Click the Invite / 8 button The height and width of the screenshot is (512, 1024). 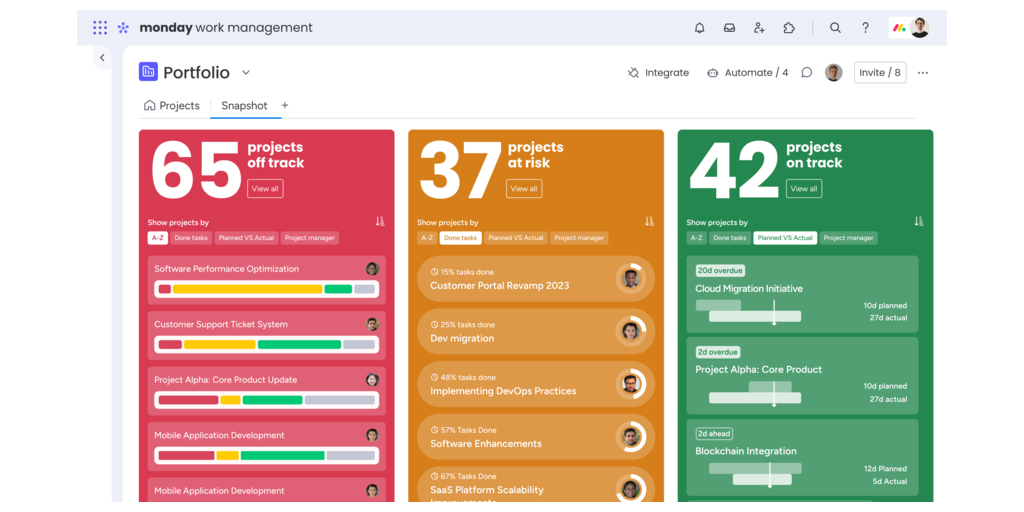pyautogui.click(x=879, y=73)
